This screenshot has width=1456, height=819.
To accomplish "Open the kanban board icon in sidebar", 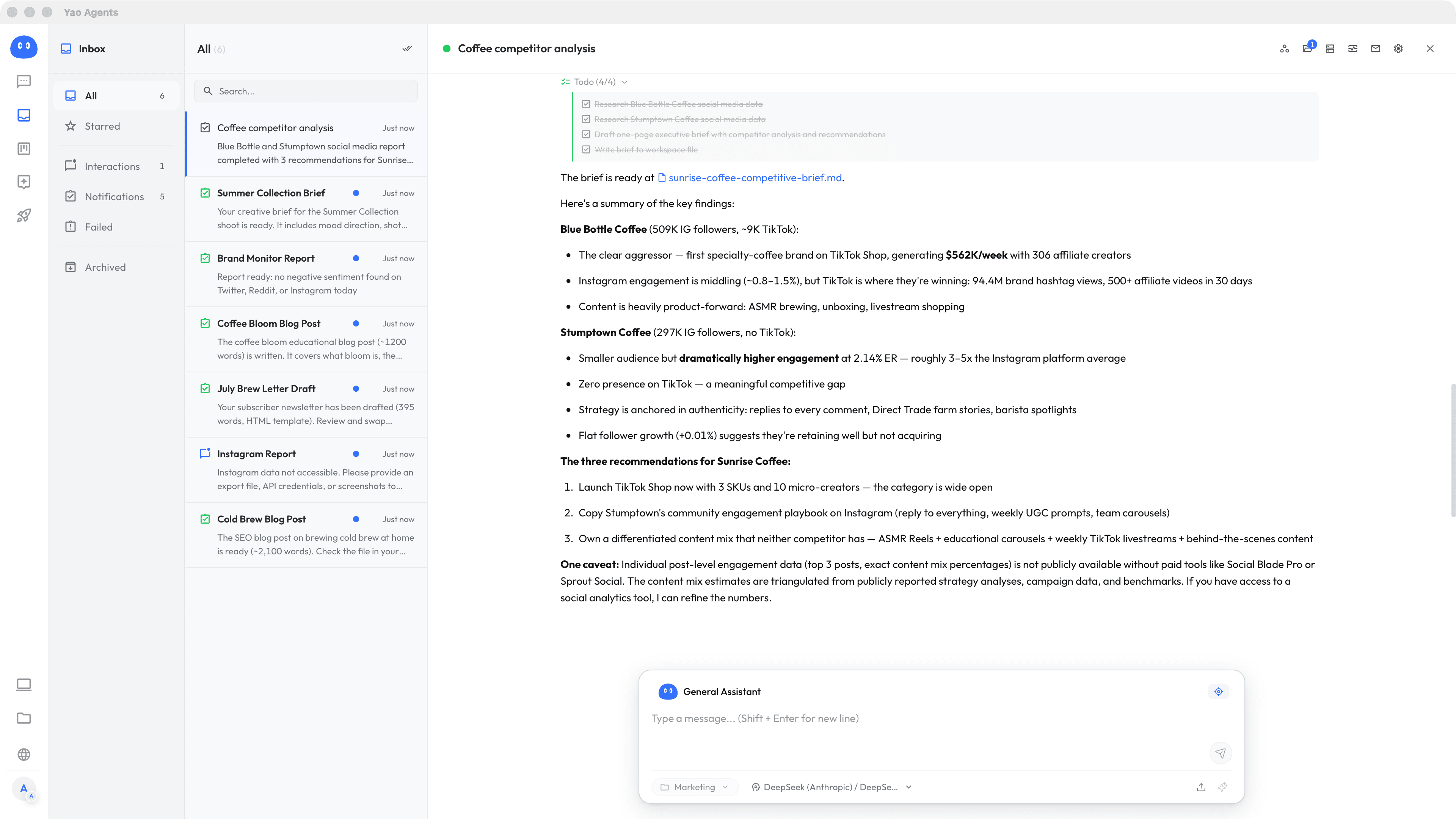I will (24, 149).
